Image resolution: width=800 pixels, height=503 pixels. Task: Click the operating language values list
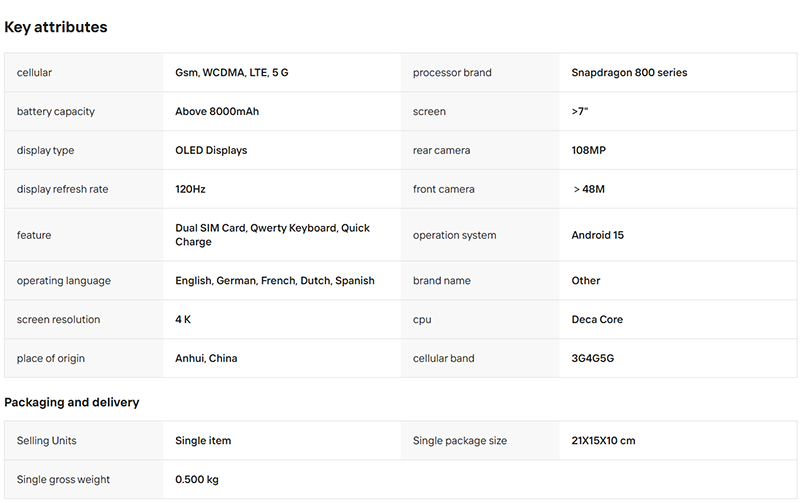coord(274,281)
